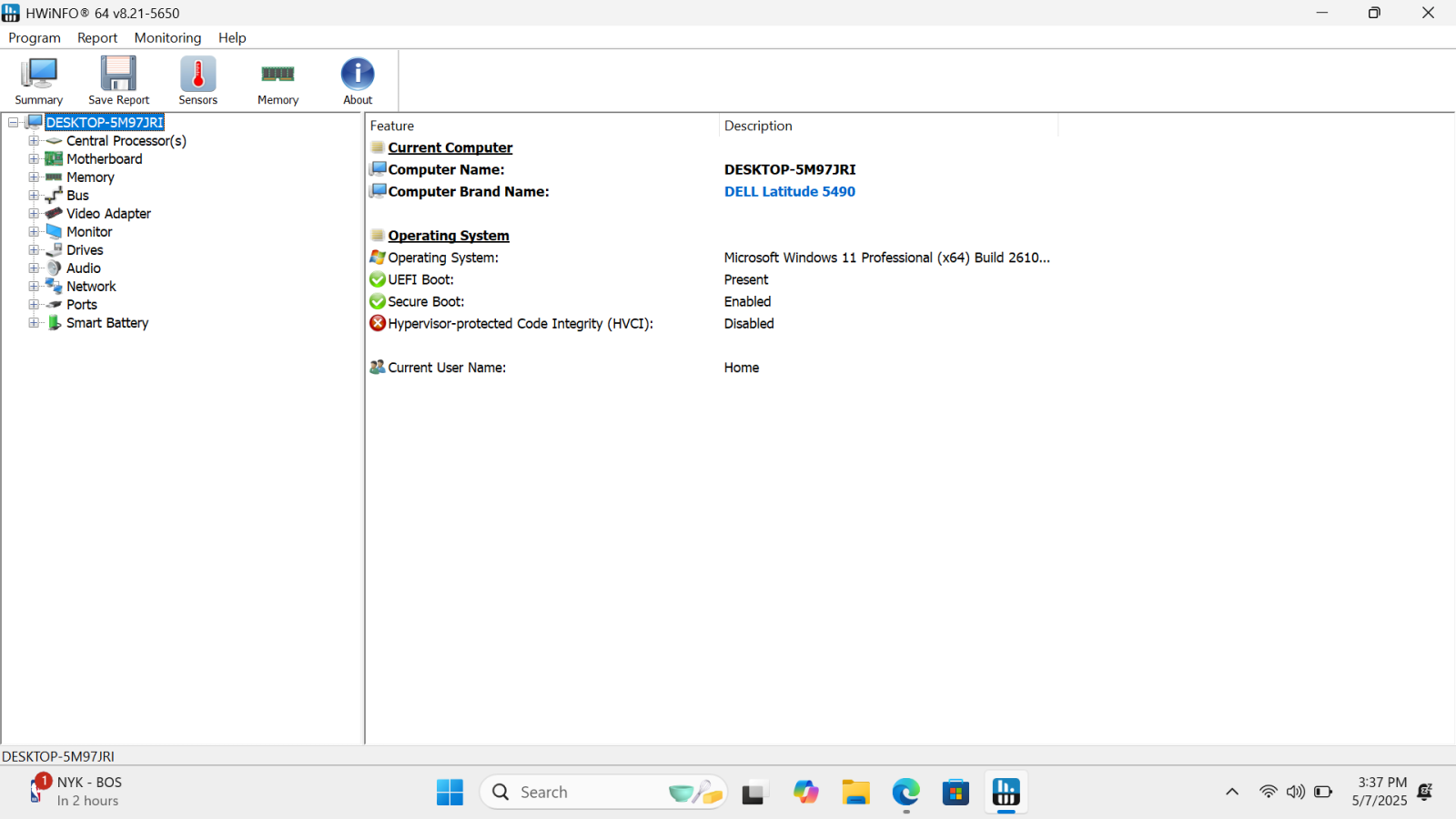Screen dimensions: 1456x819
Task: Click HWiNFO icon in the taskbar
Action: (1006, 793)
